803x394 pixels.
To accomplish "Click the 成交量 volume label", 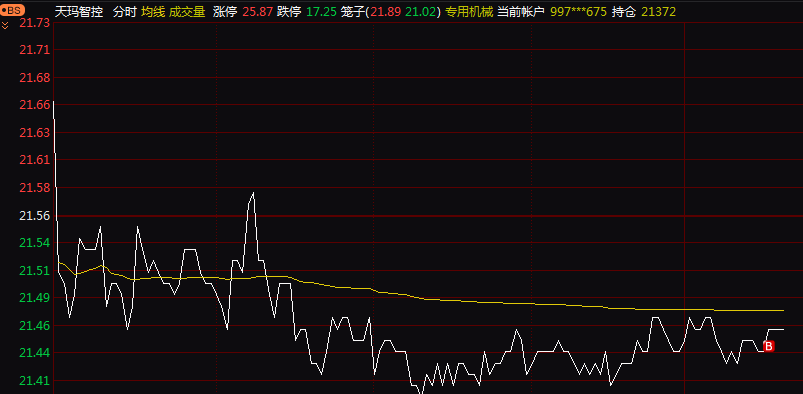I will [x=187, y=12].
